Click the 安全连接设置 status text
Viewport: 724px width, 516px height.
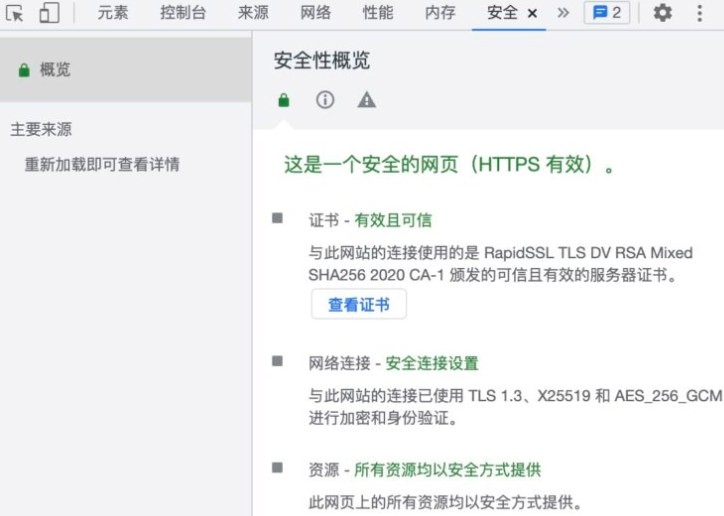tap(432, 363)
